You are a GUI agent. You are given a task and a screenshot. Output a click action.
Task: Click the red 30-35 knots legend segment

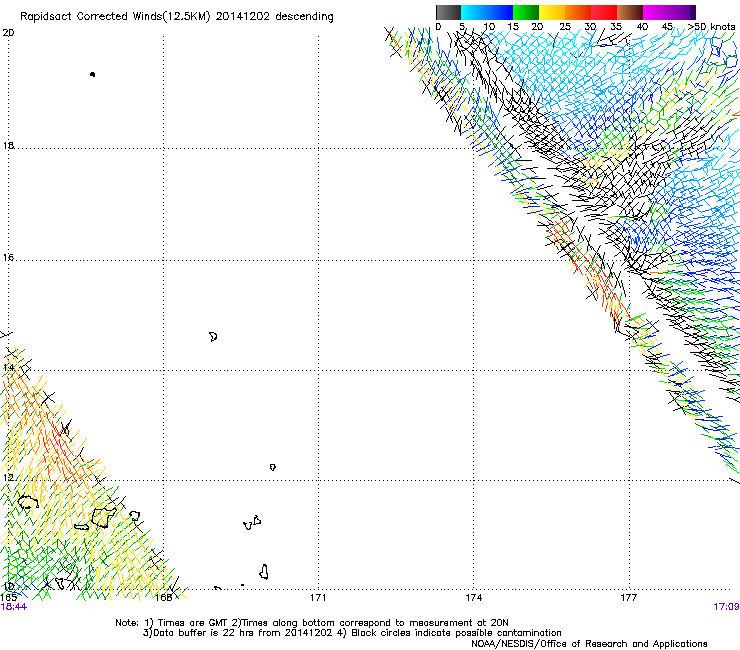[604, 12]
